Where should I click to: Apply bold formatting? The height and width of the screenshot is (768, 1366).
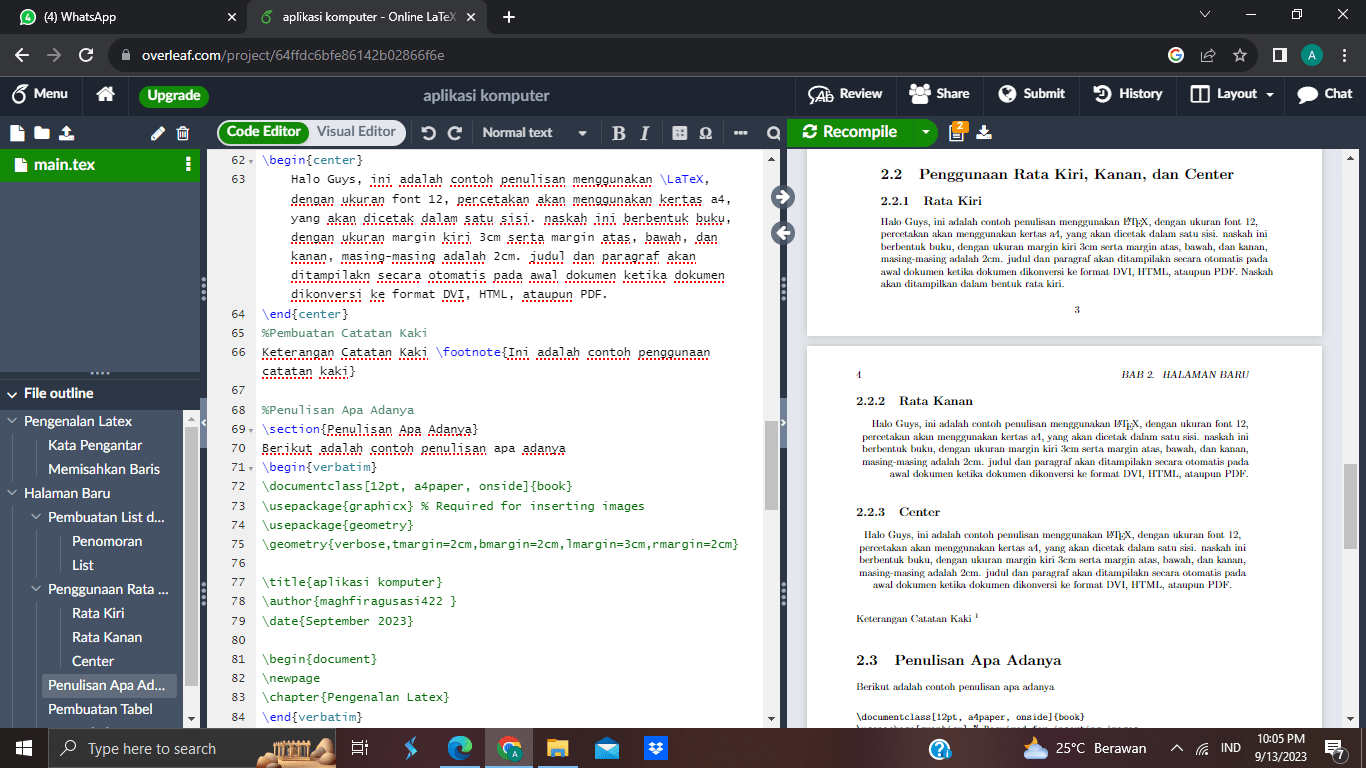(618, 133)
